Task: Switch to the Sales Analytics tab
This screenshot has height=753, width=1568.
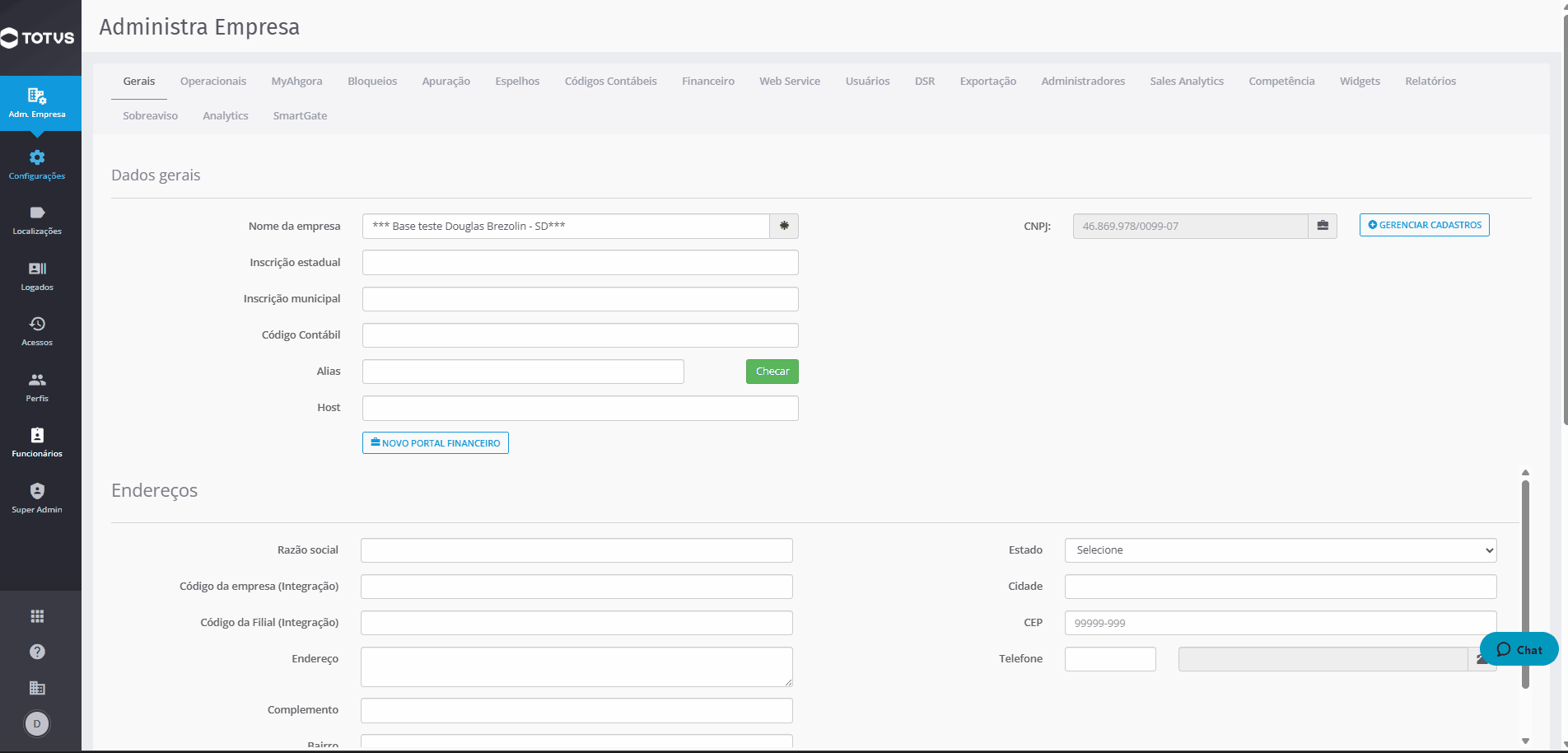Action: pos(1187,81)
